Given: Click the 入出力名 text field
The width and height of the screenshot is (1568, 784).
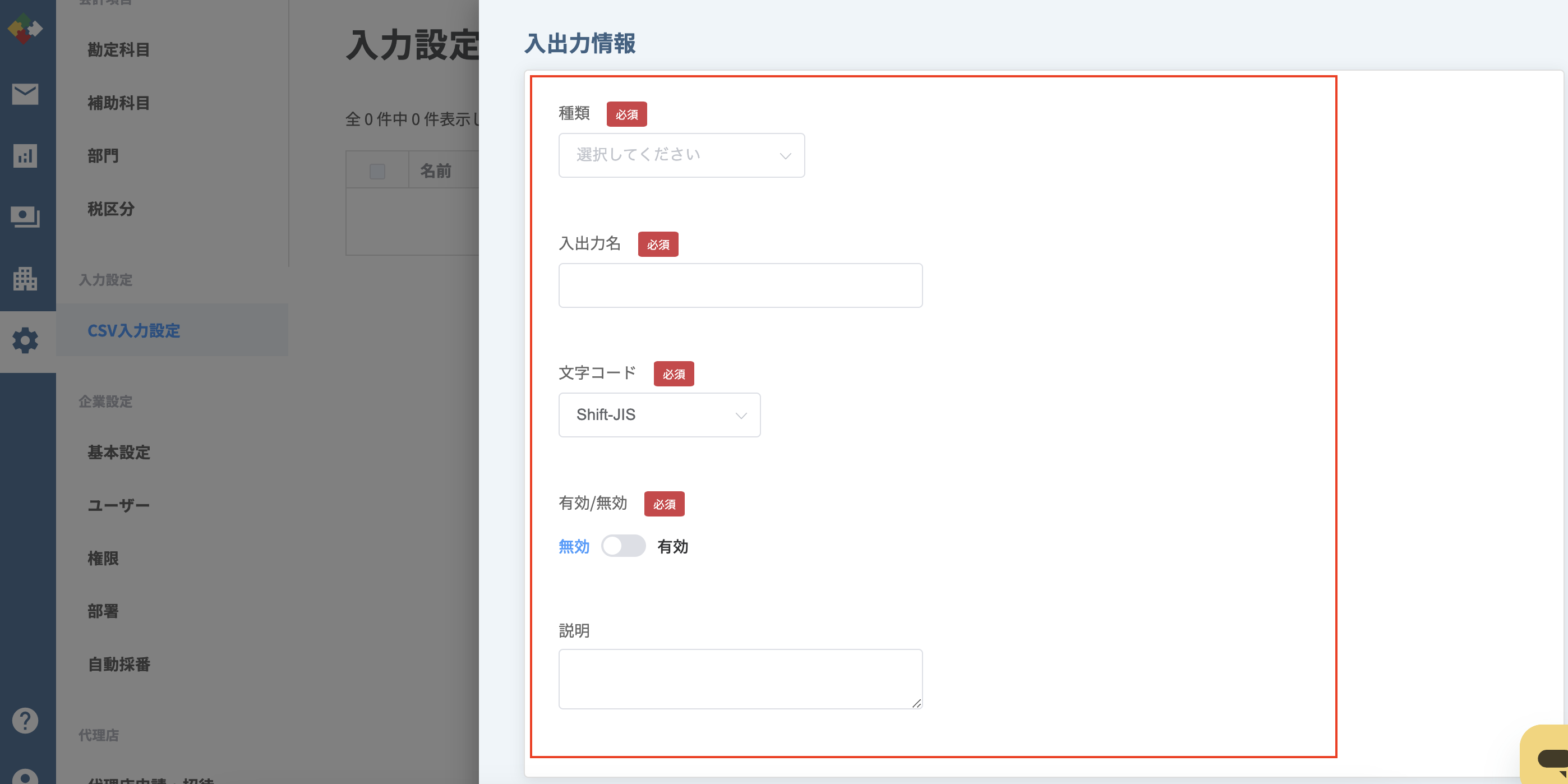Looking at the screenshot, I should click(740, 285).
